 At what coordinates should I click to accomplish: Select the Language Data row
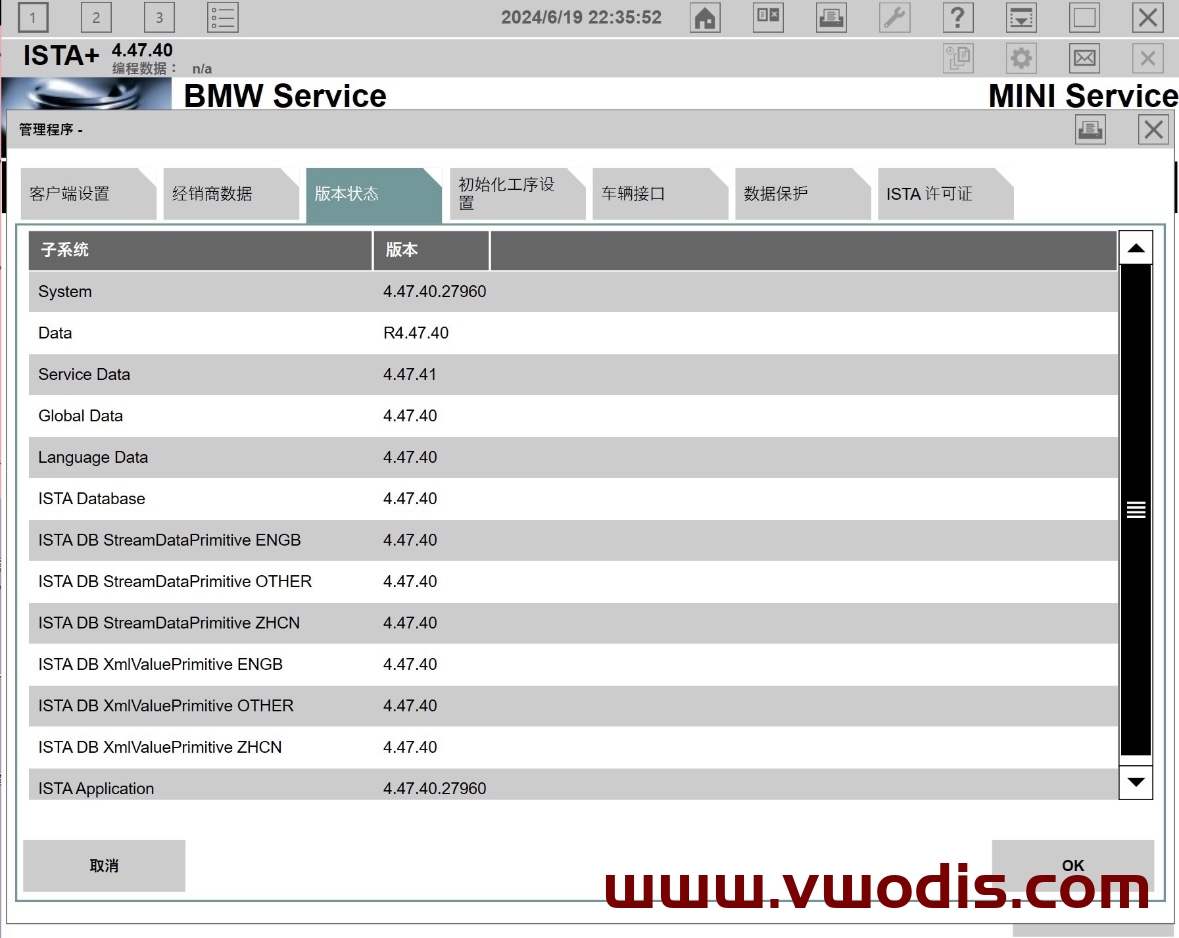click(573, 457)
